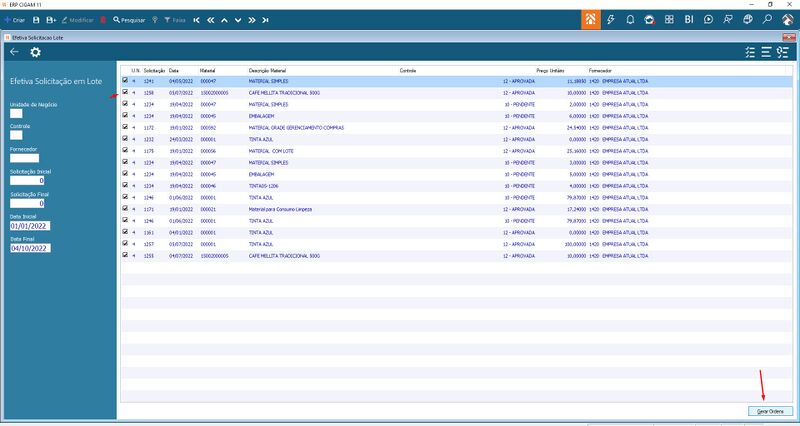This screenshot has height=426, width=800.
Task: Go to the next record down chevron
Action: 238,20
